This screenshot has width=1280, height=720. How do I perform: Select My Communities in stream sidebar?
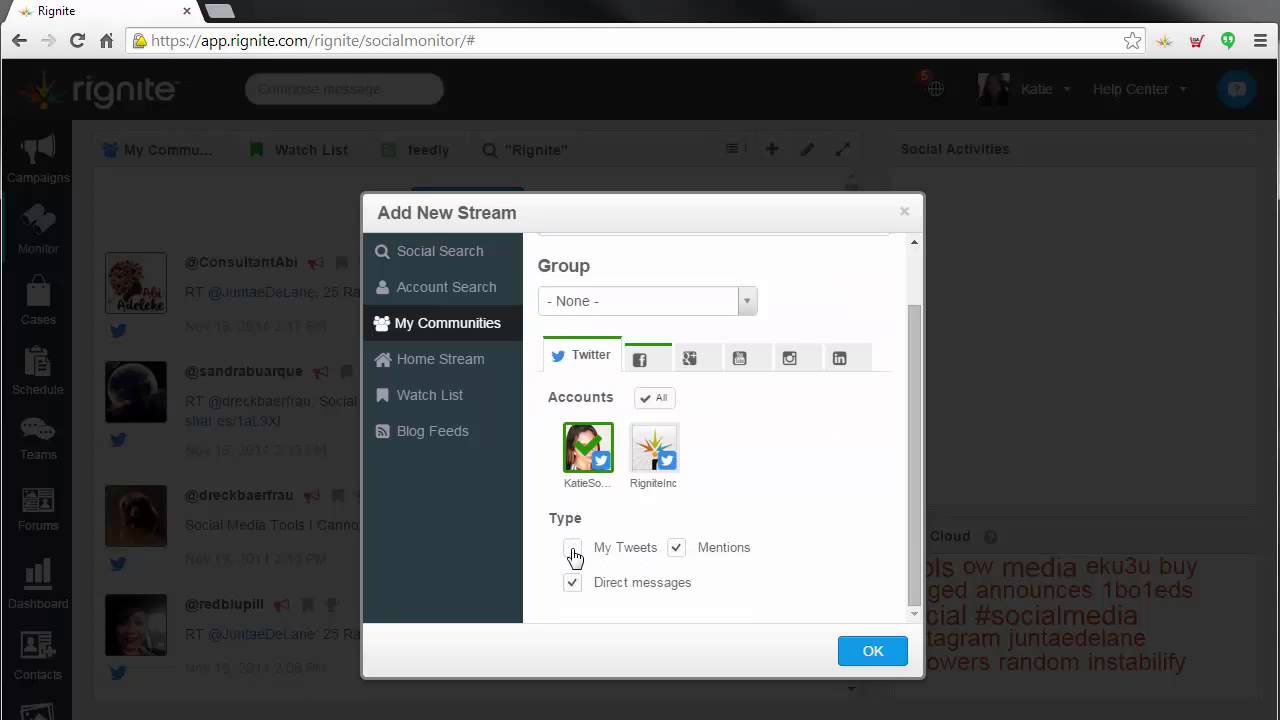(x=442, y=323)
